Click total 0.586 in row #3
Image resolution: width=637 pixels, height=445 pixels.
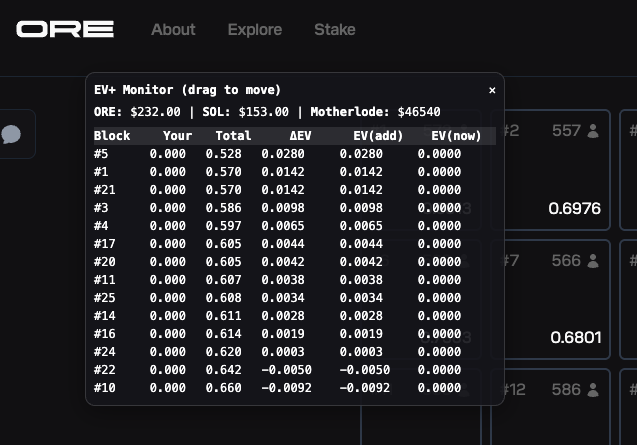(x=223, y=208)
